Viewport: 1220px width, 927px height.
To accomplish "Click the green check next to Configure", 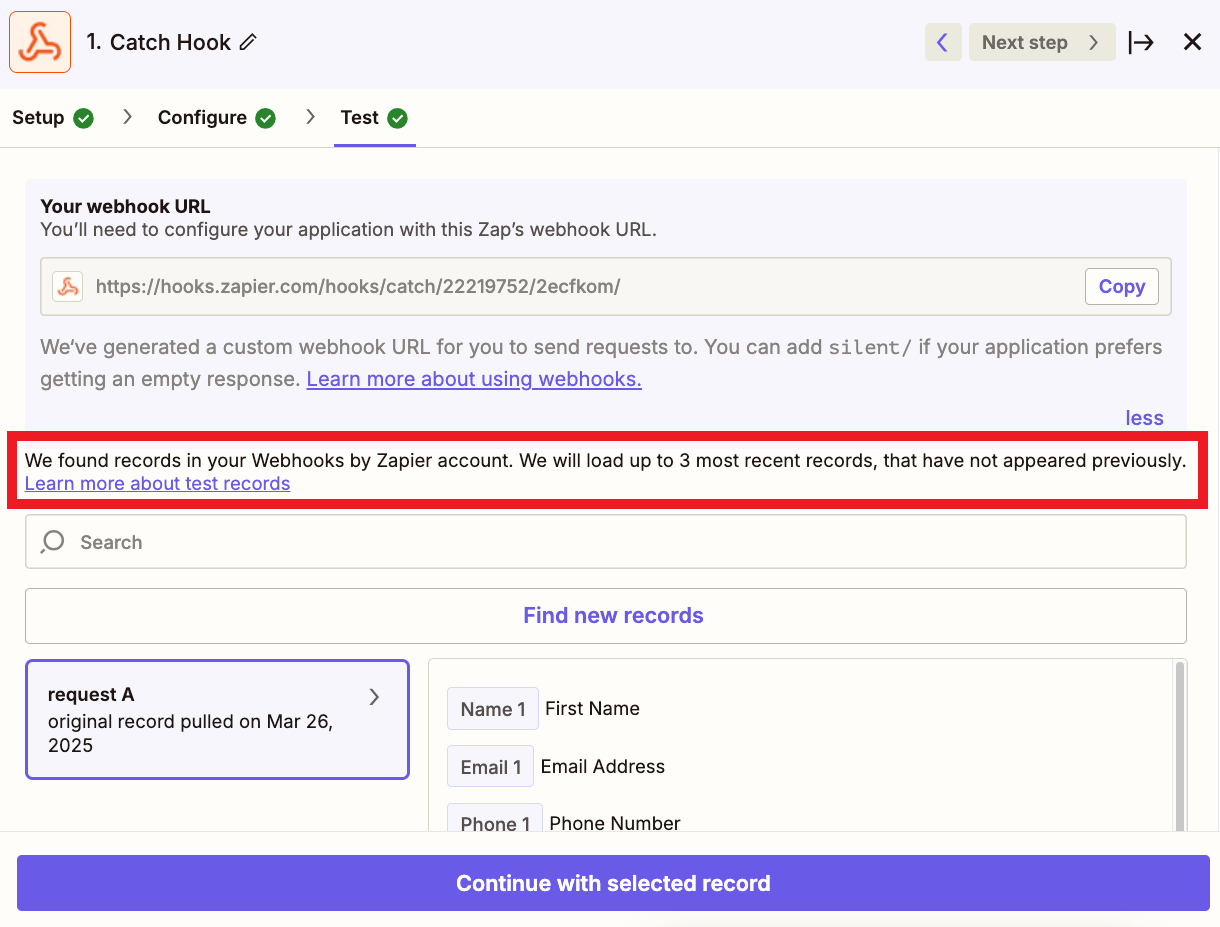I will pyautogui.click(x=266, y=118).
